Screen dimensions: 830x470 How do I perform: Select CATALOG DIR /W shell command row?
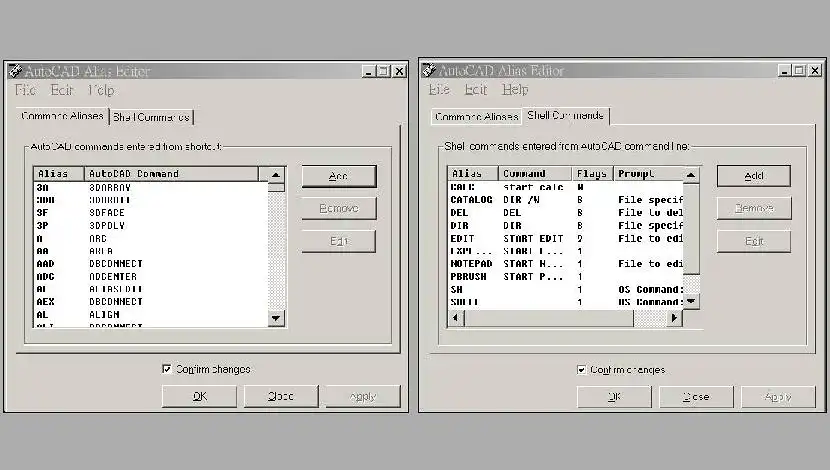[x=566, y=200]
